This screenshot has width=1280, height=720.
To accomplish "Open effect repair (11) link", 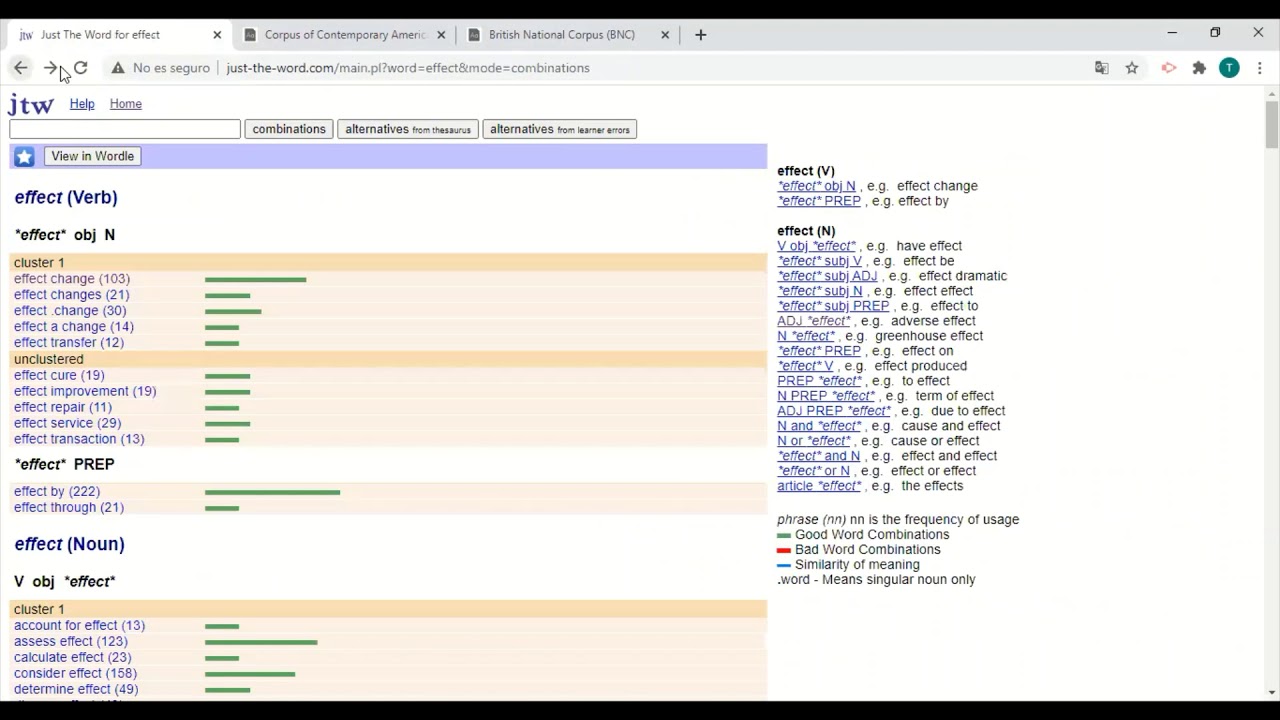I will 63,408.
